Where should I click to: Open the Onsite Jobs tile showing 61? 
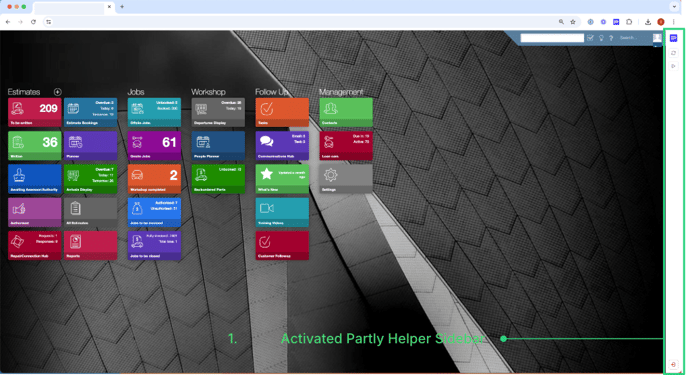point(154,146)
